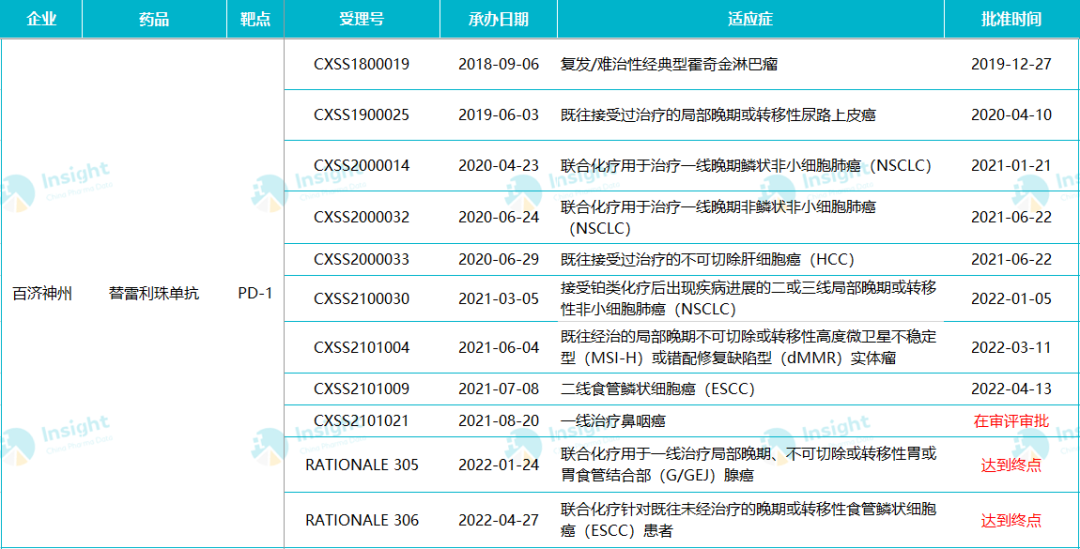The height and width of the screenshot is (549, 1080).
Task: Click the RATIONALE 305 entry
Action: coord(361,465)
